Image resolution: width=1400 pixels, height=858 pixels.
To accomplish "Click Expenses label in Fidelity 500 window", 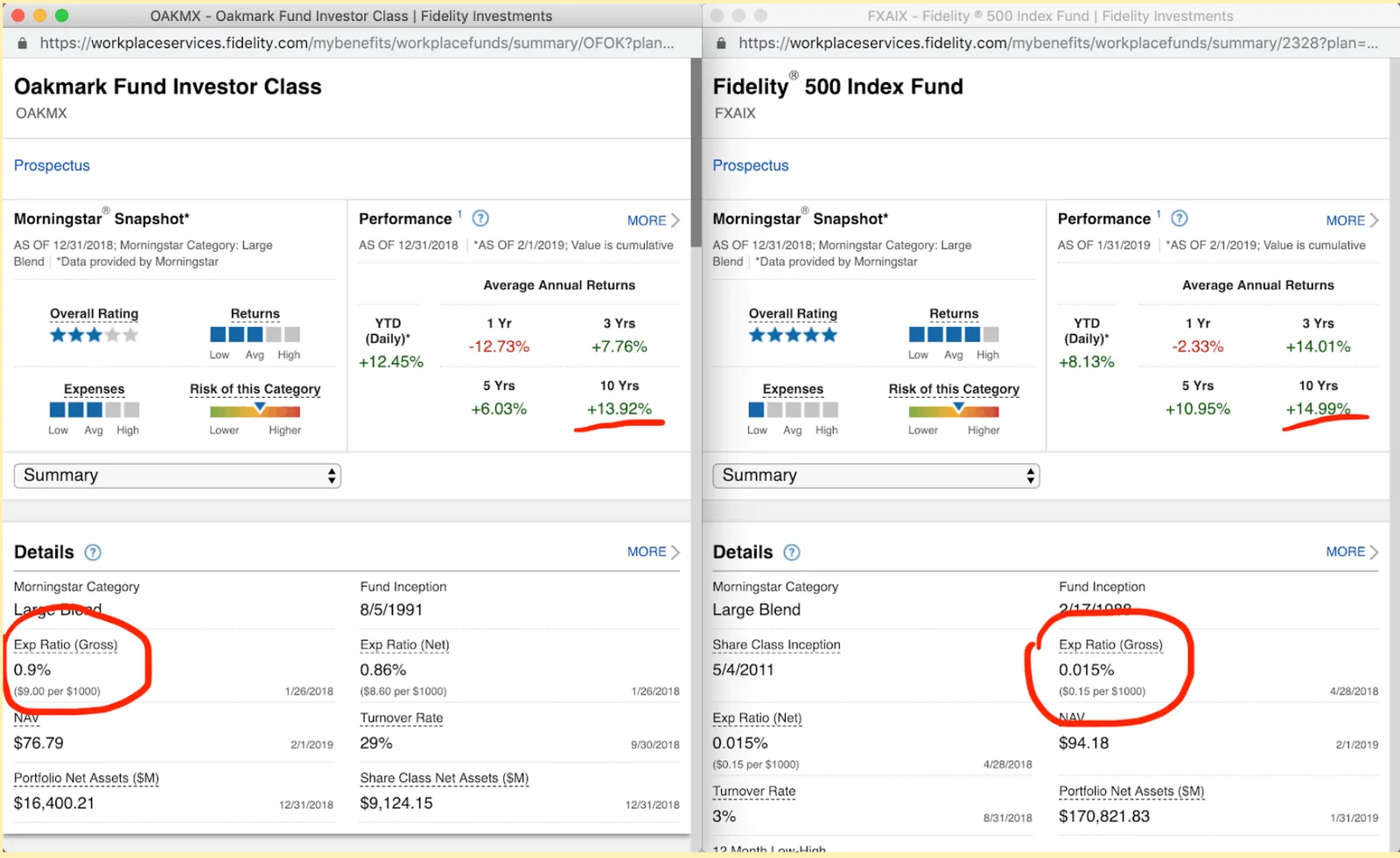I will (x=793, y=389).
